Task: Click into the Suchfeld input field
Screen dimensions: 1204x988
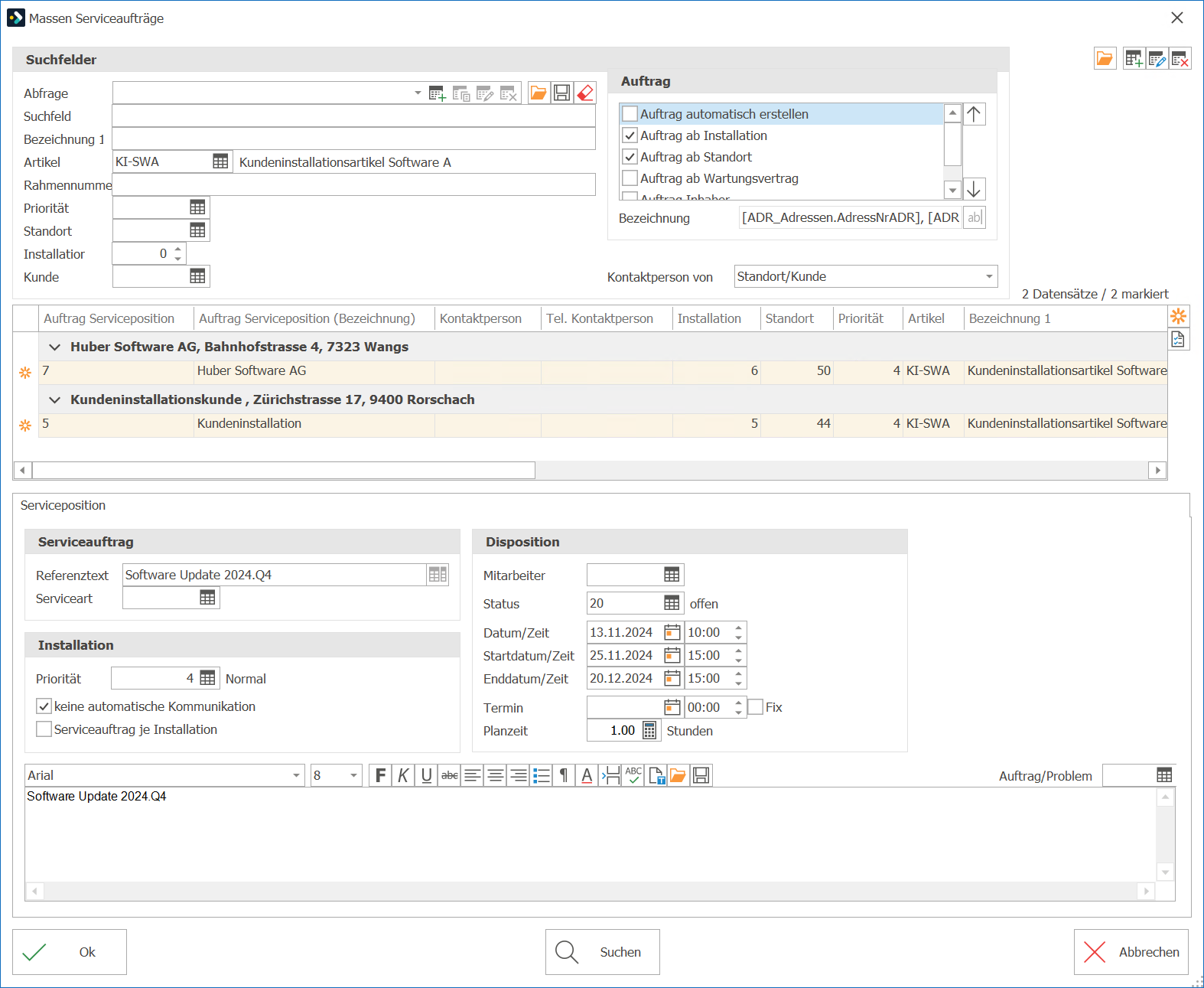Action: (x=353, y=116)
